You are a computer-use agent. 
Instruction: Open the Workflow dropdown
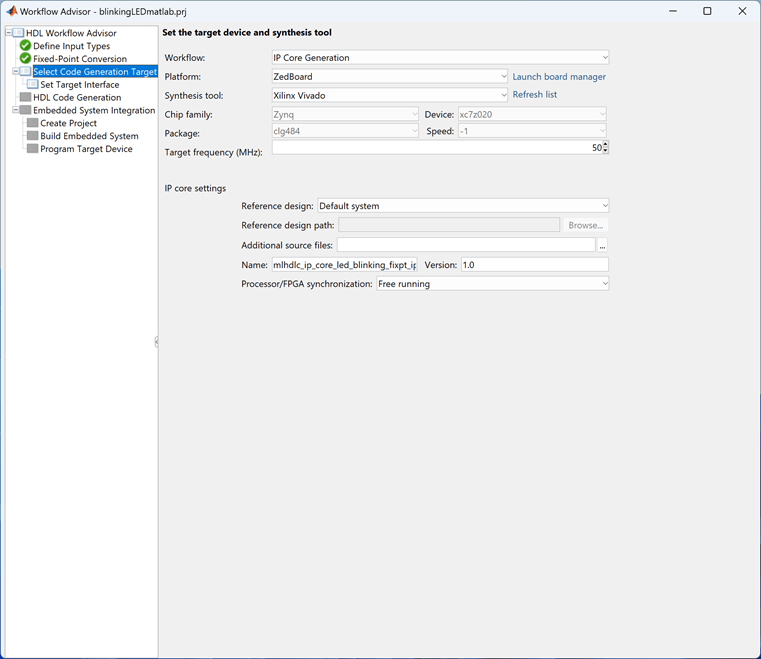point(440,58)
